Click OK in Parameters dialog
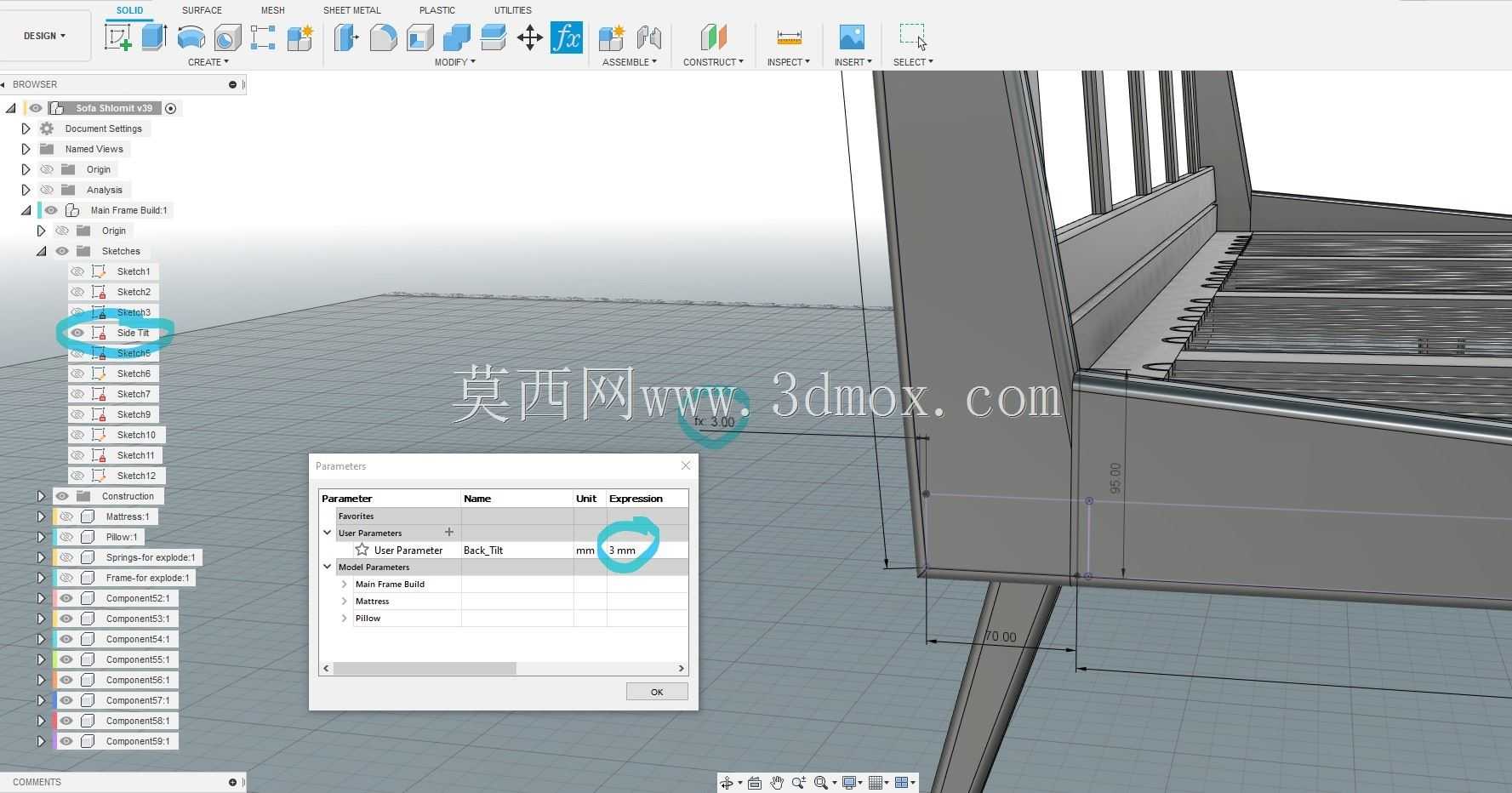The height and width of the screenshot is (793, 1512). [x=657, y=692]
